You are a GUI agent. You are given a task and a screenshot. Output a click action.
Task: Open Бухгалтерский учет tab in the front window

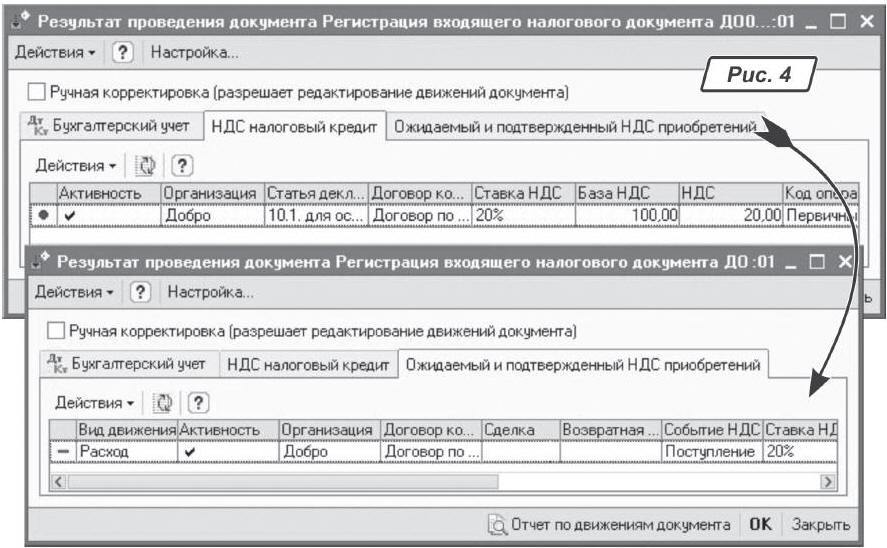[x=127, y=365]
